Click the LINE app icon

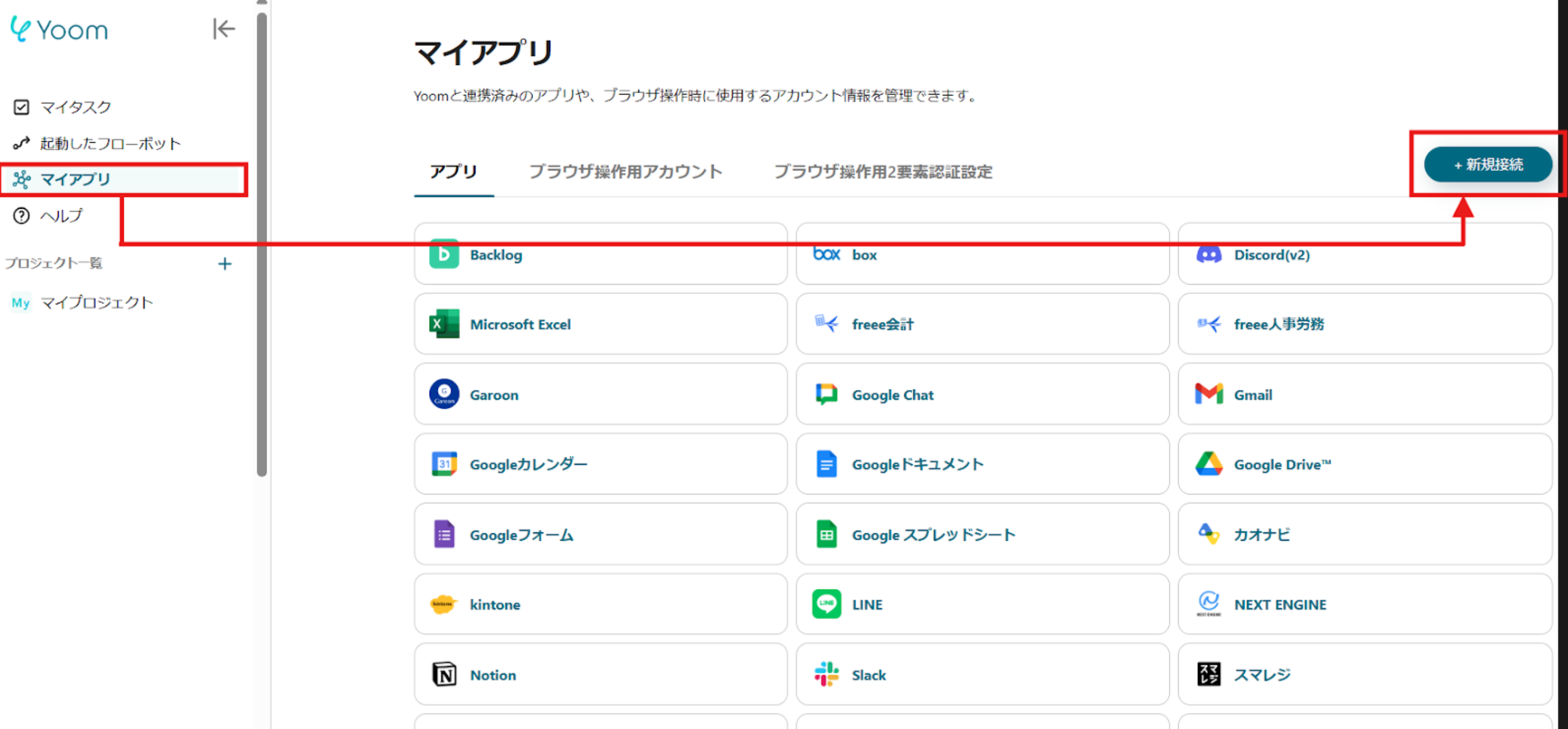[826, 604]
